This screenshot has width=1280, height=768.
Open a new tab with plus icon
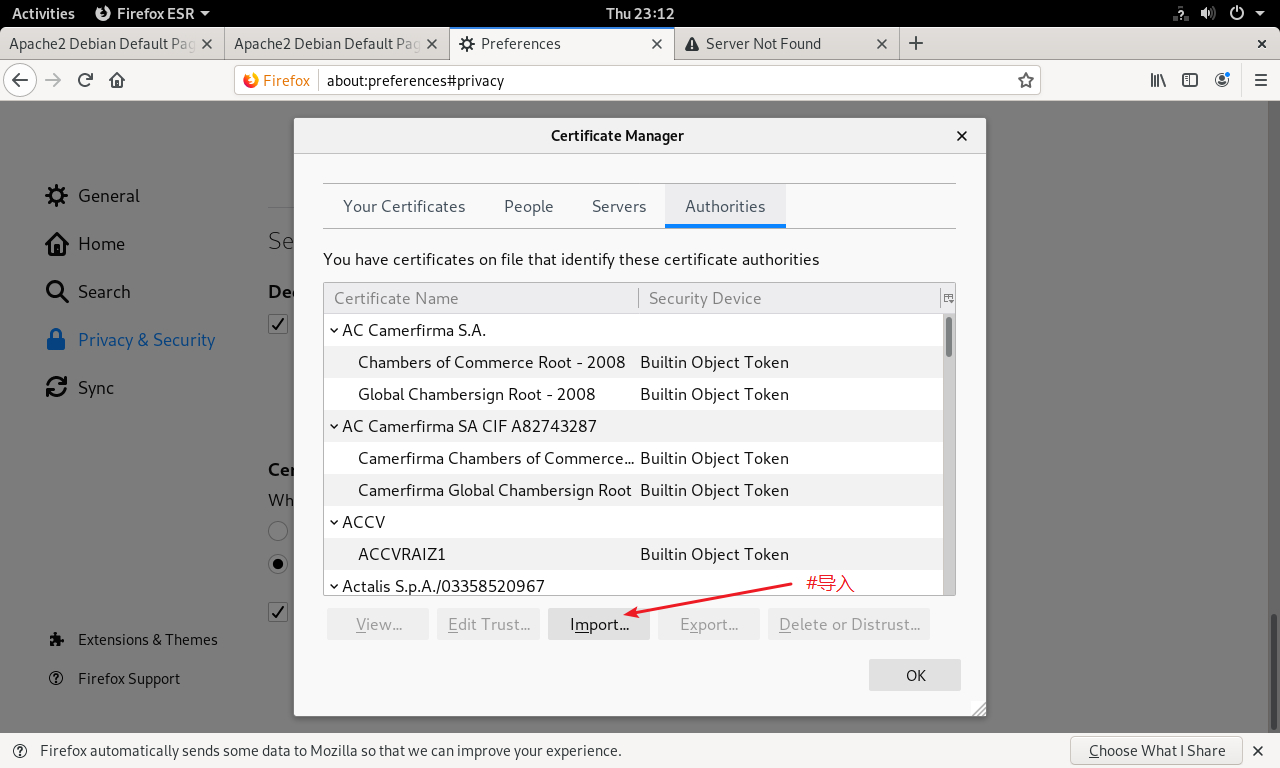pos(916,43)
